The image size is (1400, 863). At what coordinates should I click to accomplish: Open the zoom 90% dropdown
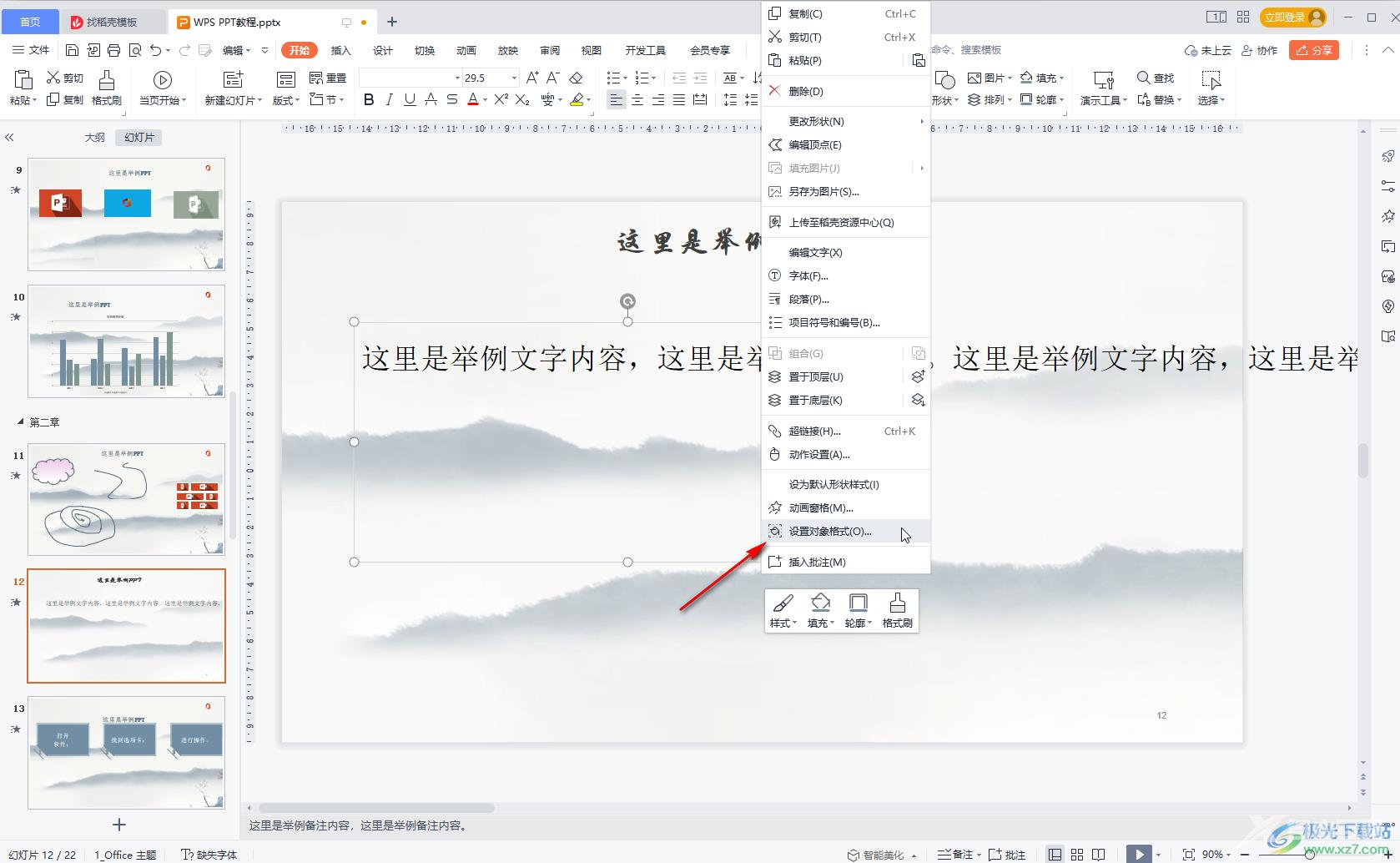1229,855
